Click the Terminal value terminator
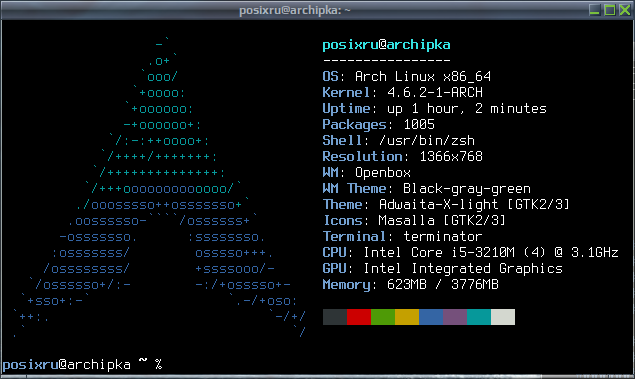635x379 pixels. point(443,236)
